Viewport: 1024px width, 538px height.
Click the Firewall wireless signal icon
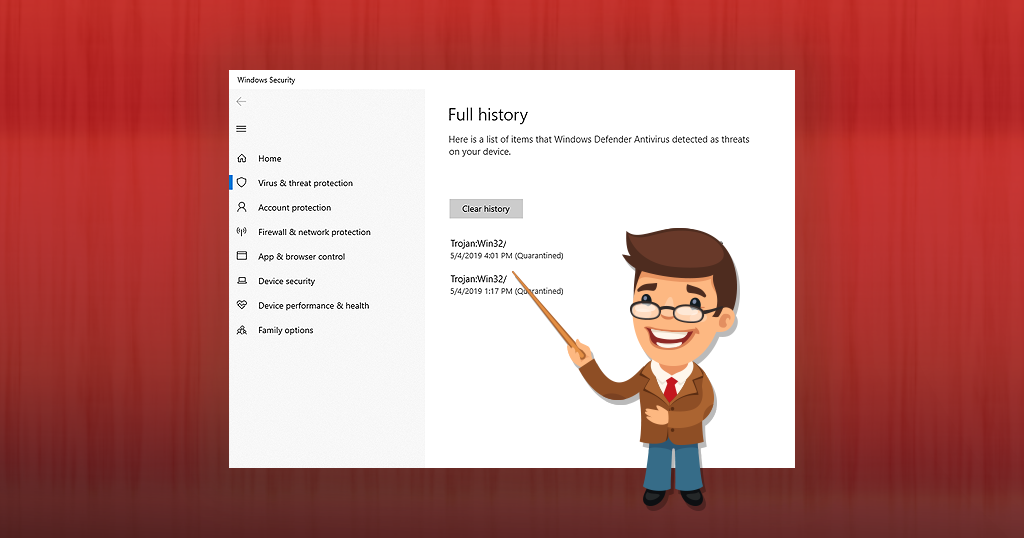pyautogui.click(x=241, y=232)
